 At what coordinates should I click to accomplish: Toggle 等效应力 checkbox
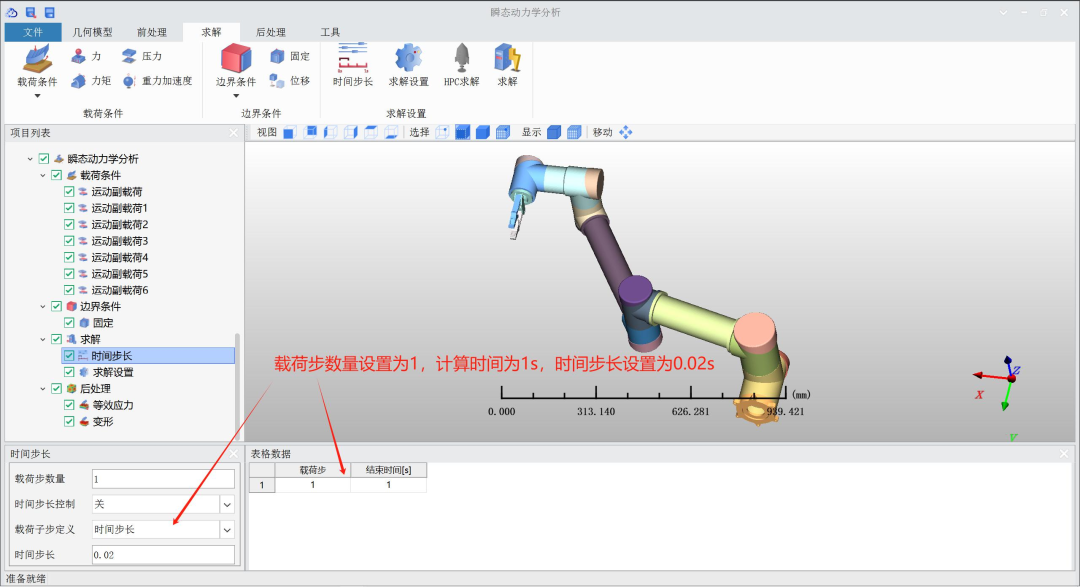pos(69,405)
